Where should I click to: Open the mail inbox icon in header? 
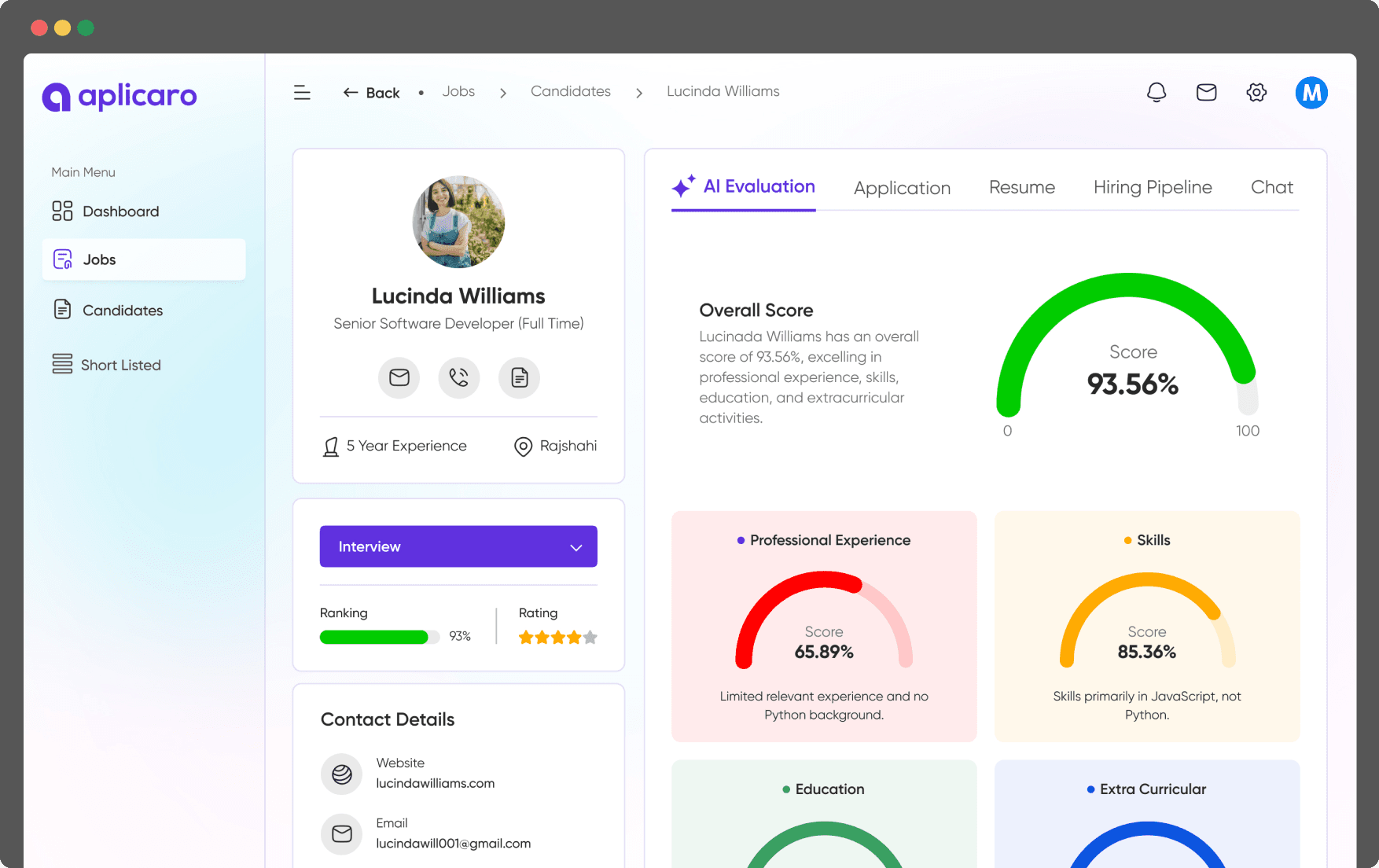pos(1207,93)
